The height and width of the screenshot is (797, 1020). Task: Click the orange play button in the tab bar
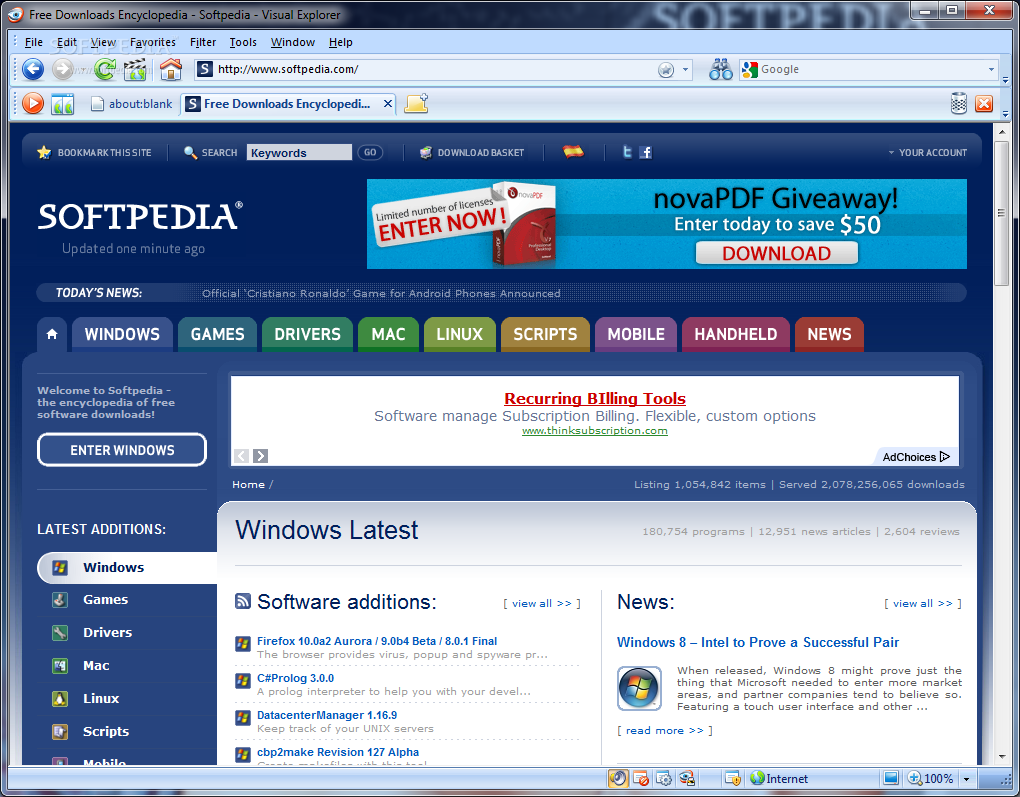click(33, 103)
